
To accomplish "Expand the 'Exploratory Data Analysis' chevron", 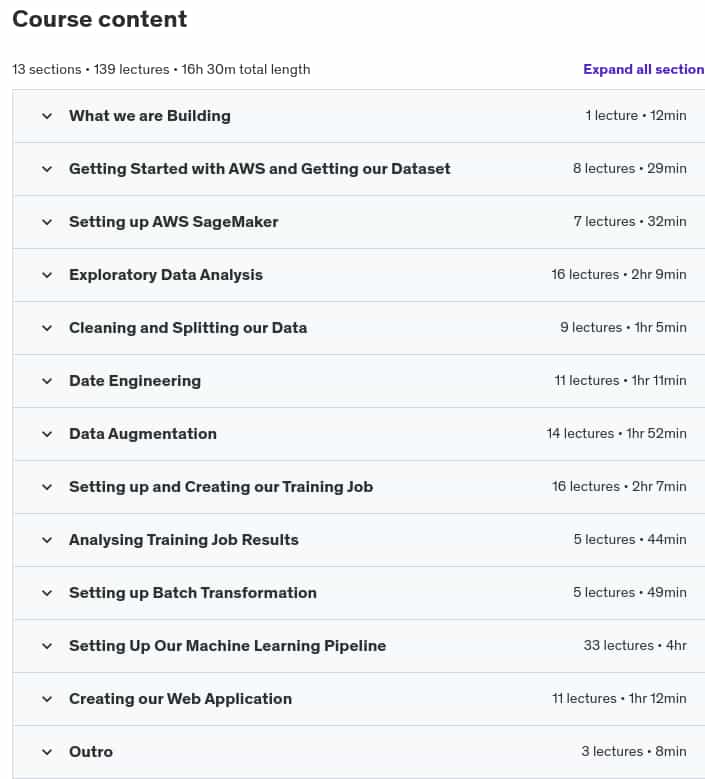I will pos(47,275).
